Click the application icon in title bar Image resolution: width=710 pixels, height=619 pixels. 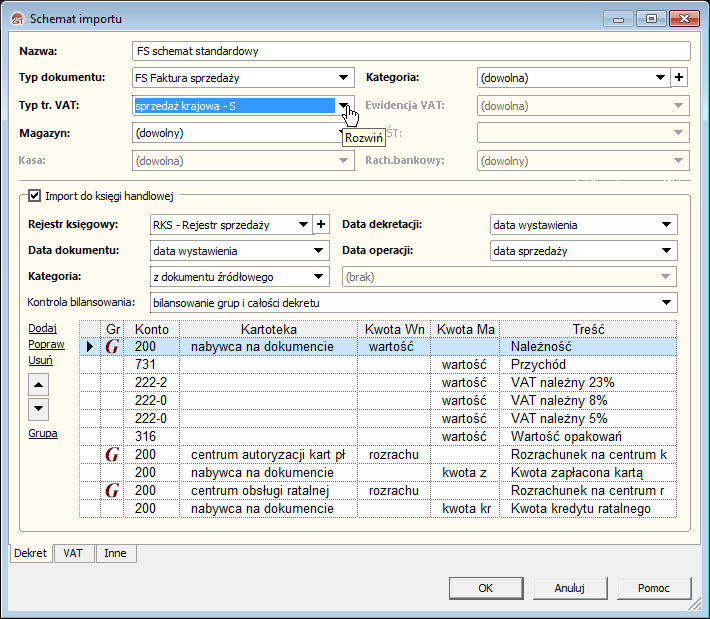pos(16,18)
